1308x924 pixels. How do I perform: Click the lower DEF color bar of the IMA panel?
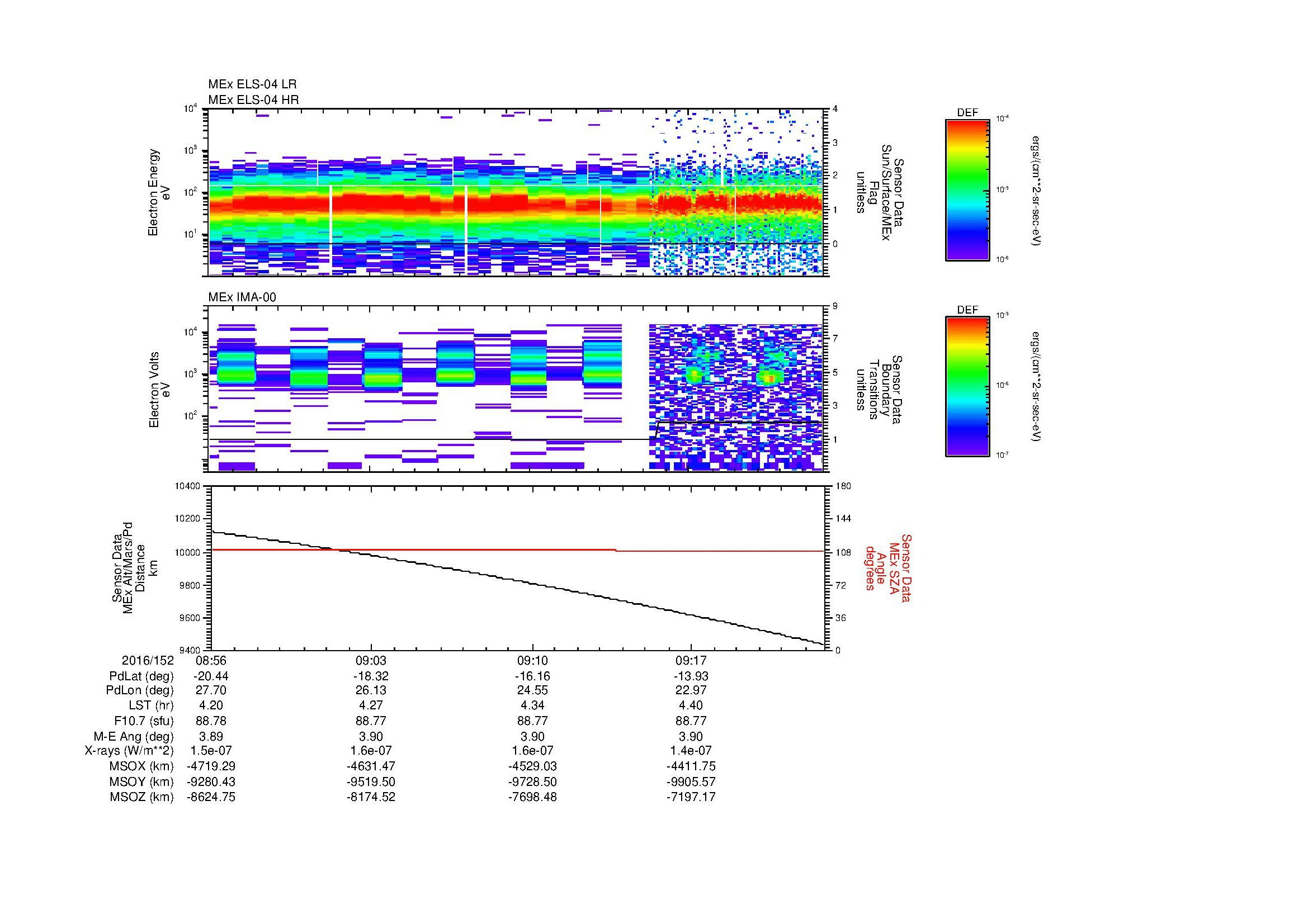967,387
